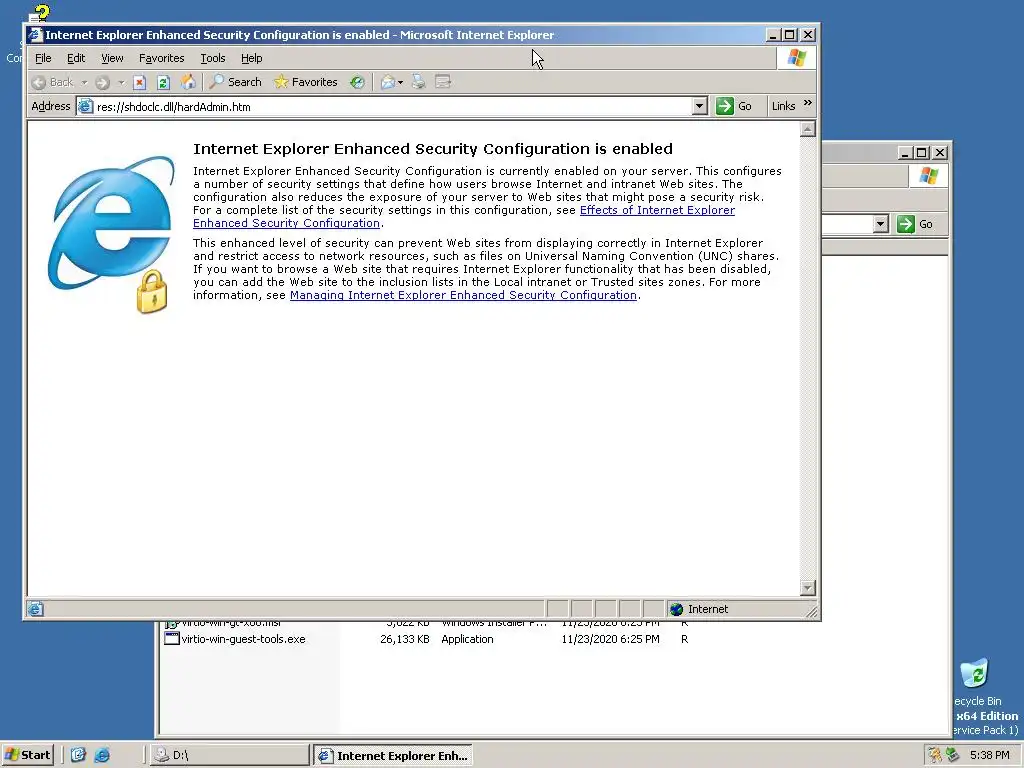
Task: Click Go button in the background window
Action: (x=915, y=224)
